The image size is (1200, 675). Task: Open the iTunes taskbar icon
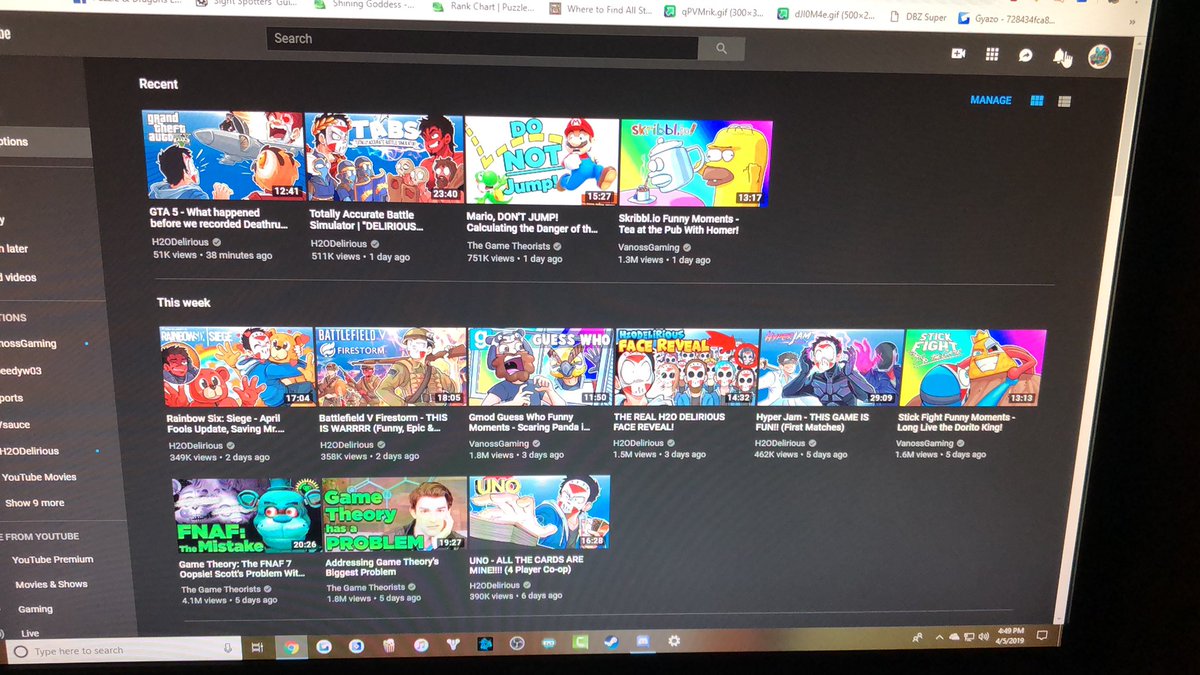pos(421,646)
